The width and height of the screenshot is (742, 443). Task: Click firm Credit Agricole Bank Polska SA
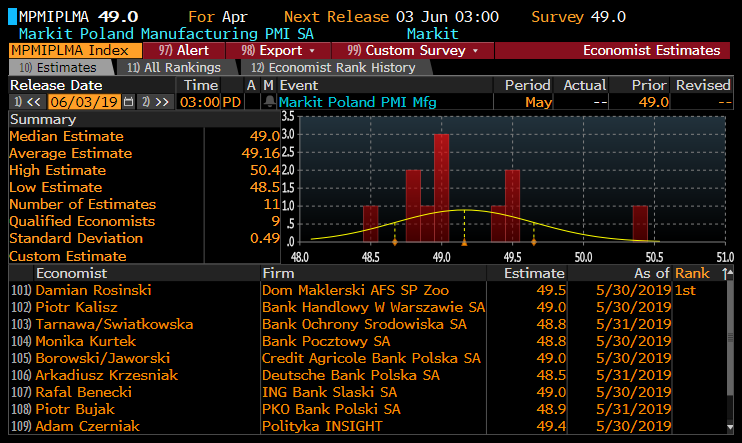pyautogui.click(x=371, y=358)
